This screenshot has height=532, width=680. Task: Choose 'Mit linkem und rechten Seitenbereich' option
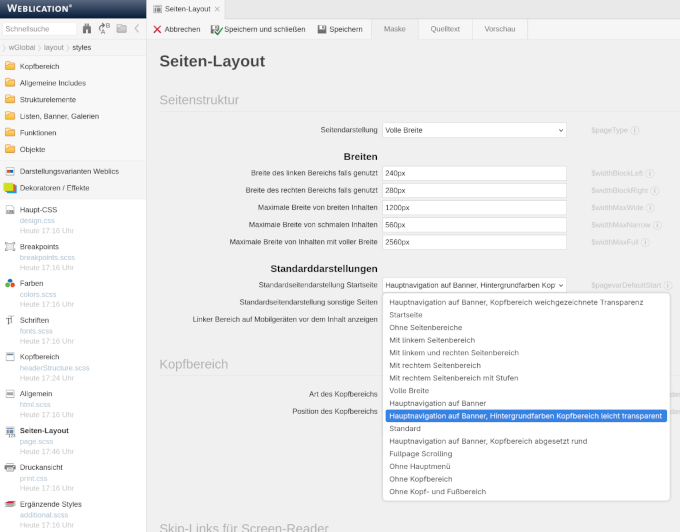click(x=526, y=352)
